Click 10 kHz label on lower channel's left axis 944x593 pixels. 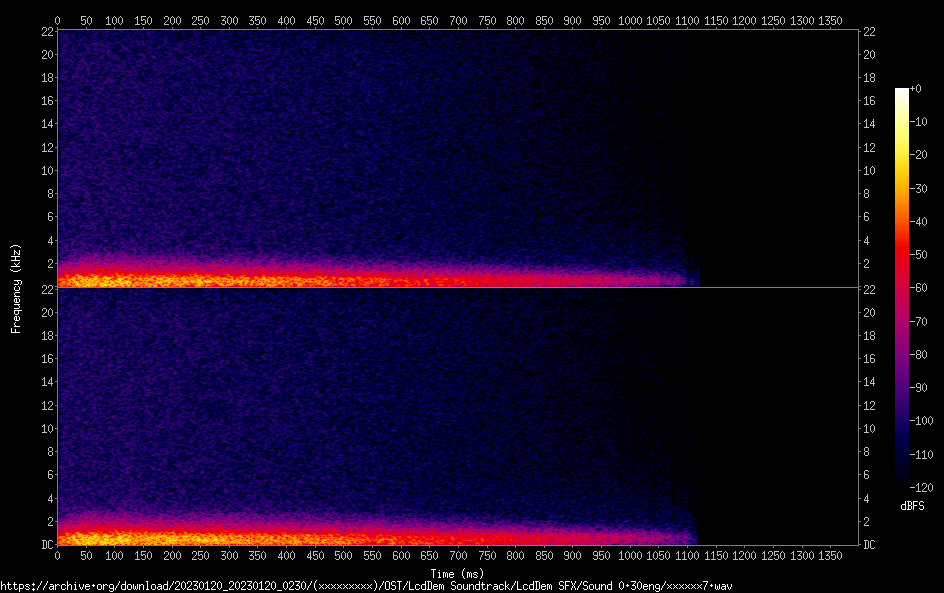(x=46, y=428)
